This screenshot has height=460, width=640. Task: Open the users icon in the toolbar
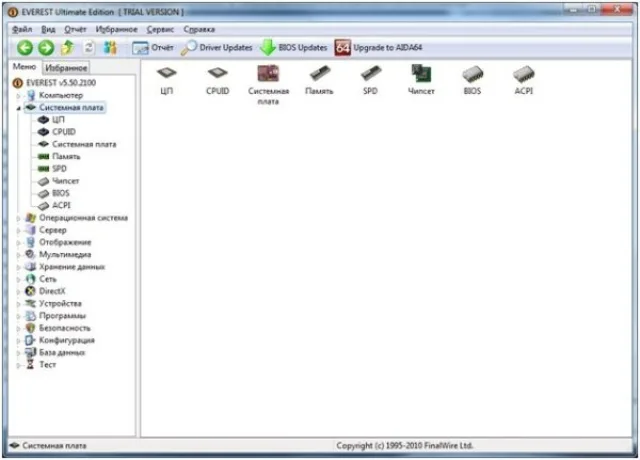110,48
